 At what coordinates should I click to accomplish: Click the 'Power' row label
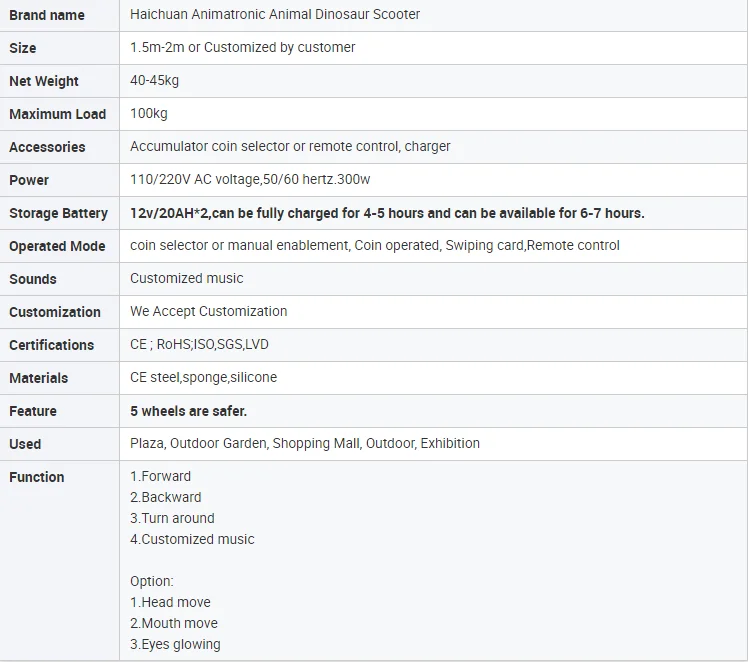coord(29,180)
